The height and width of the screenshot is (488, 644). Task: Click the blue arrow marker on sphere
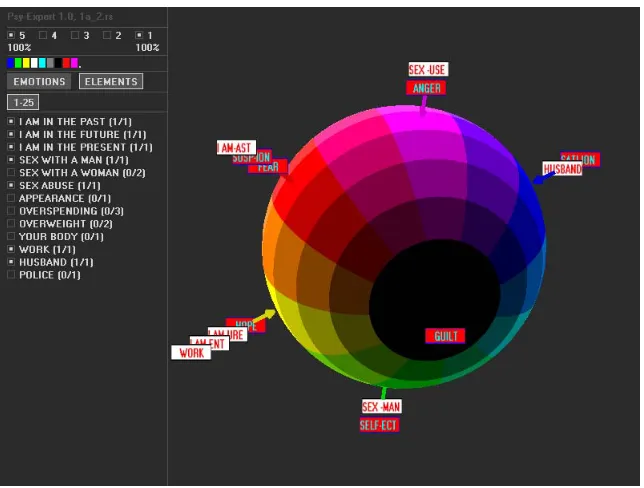(543, 178)
